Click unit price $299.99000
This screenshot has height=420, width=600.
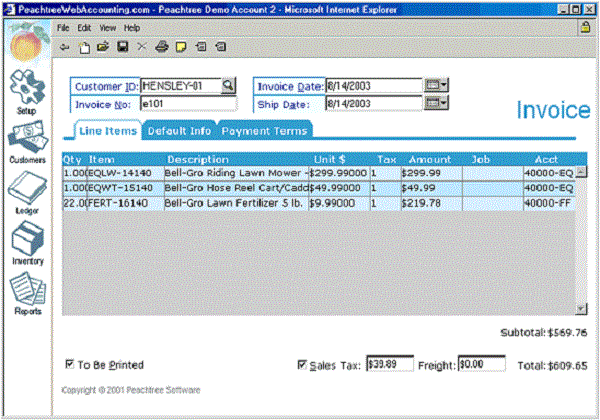[339, 173]
